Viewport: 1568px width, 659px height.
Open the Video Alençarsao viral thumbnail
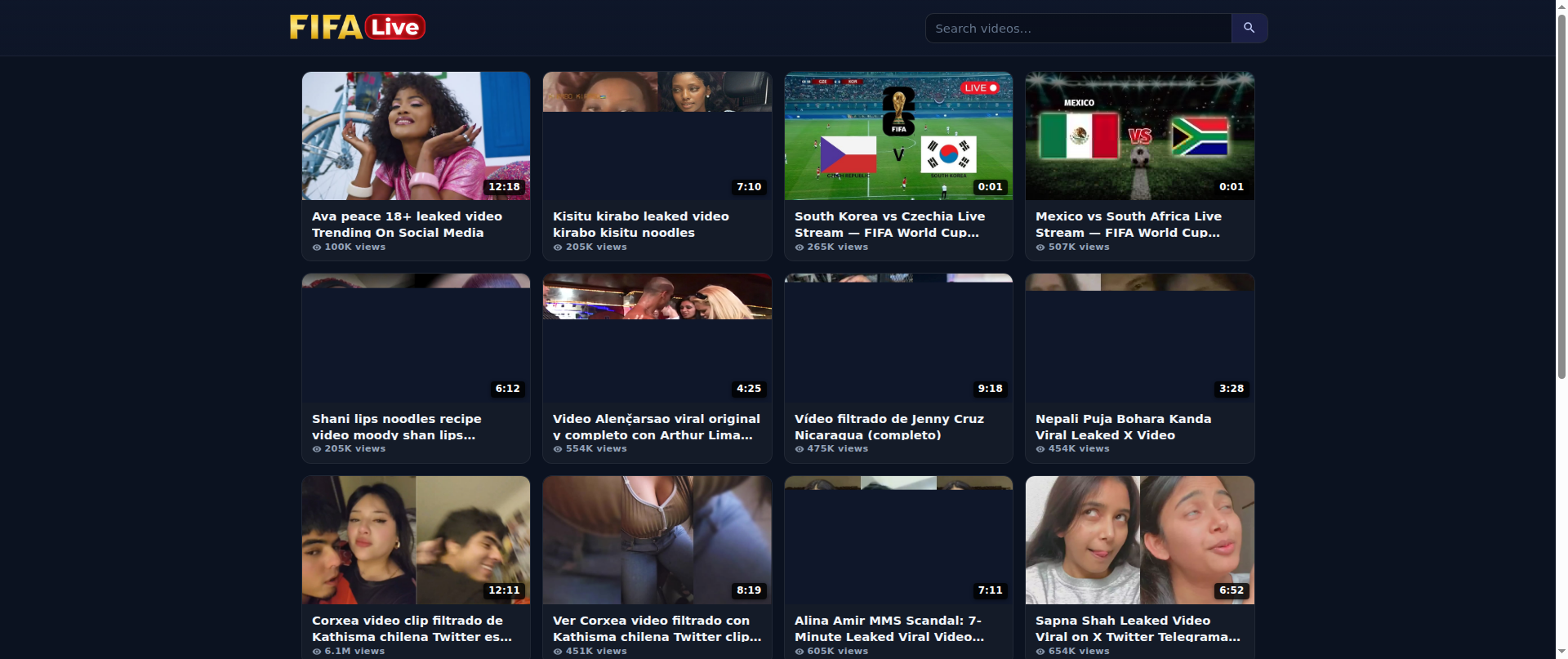click(x=657, y=338)
